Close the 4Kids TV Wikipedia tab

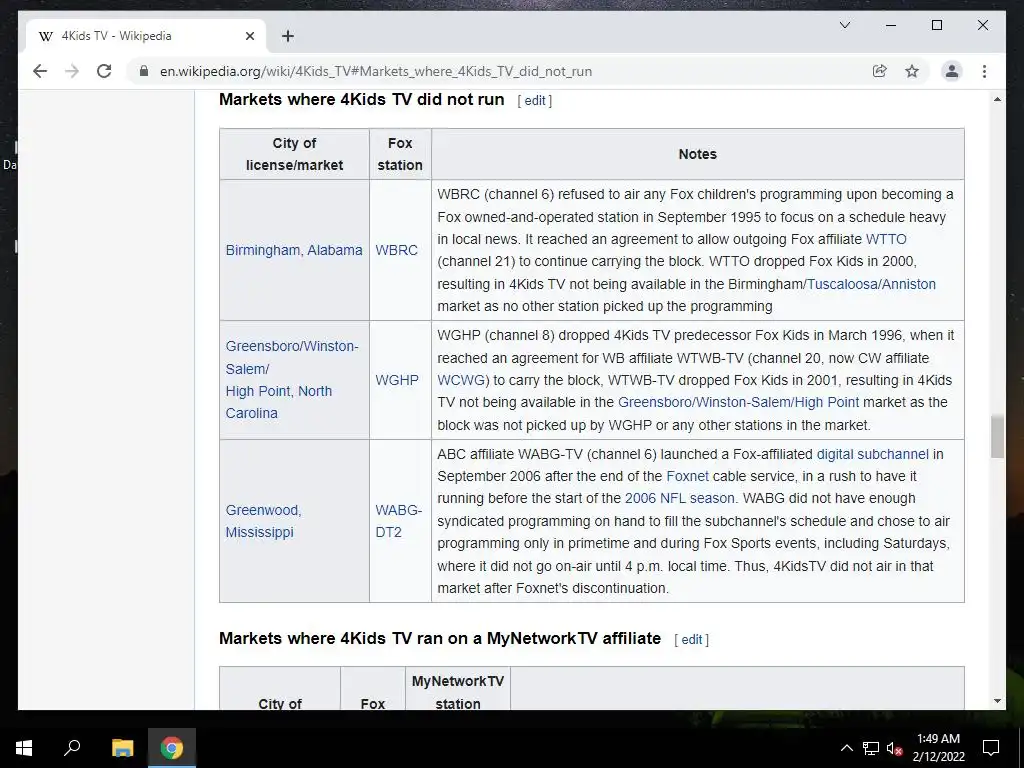[x=249, y=36]
